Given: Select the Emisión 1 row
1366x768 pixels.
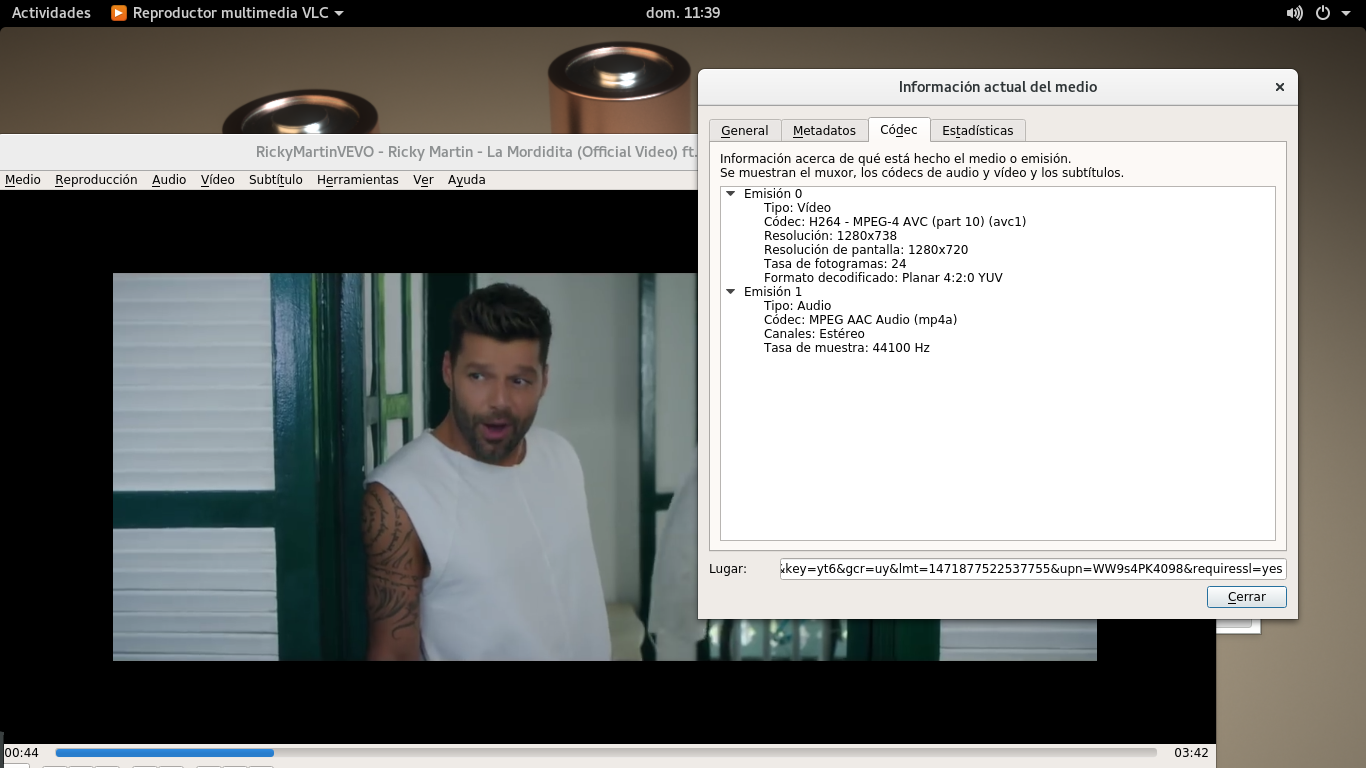Looking at the screenshot, I should coord(998,292).
